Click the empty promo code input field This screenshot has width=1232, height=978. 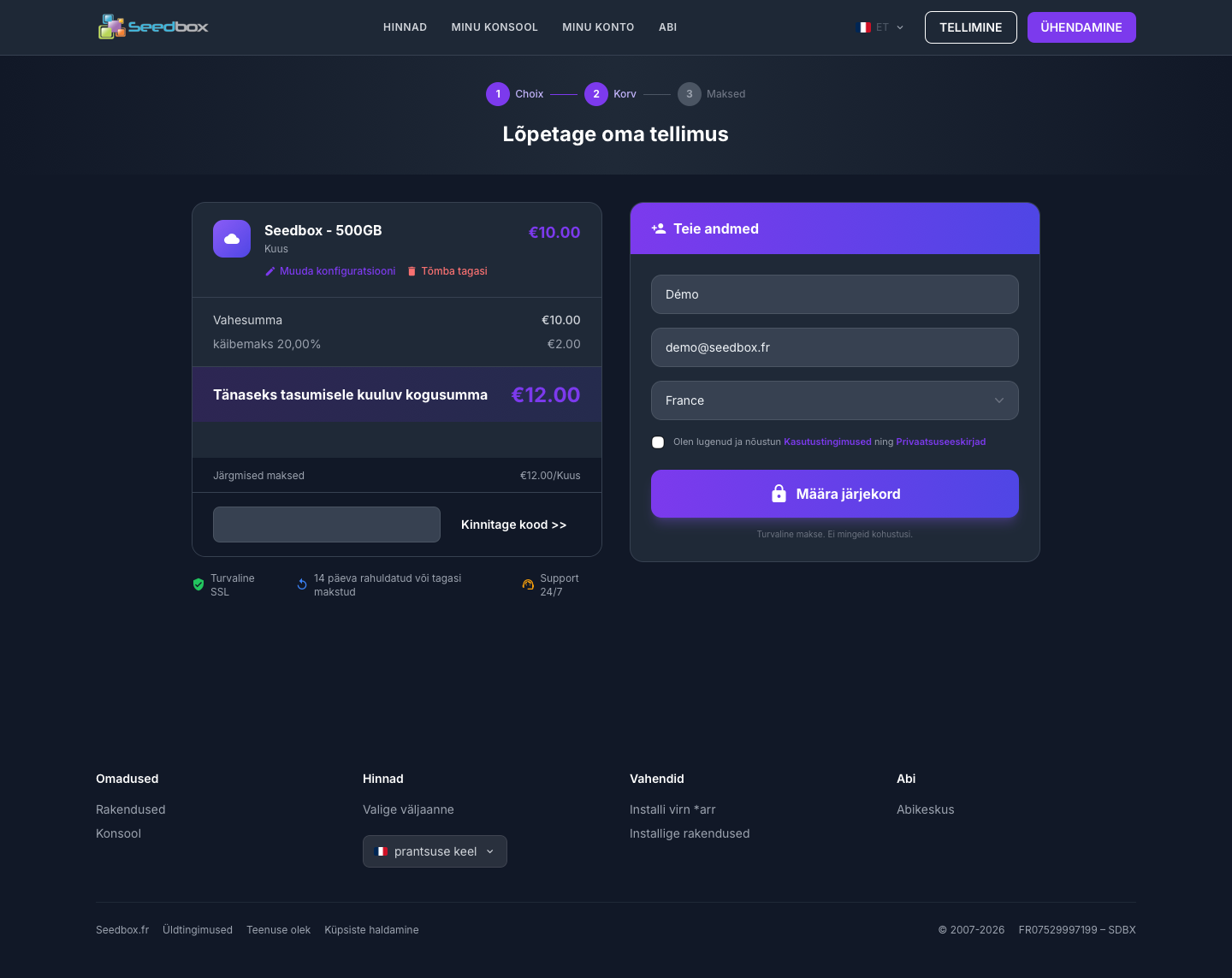327,525
